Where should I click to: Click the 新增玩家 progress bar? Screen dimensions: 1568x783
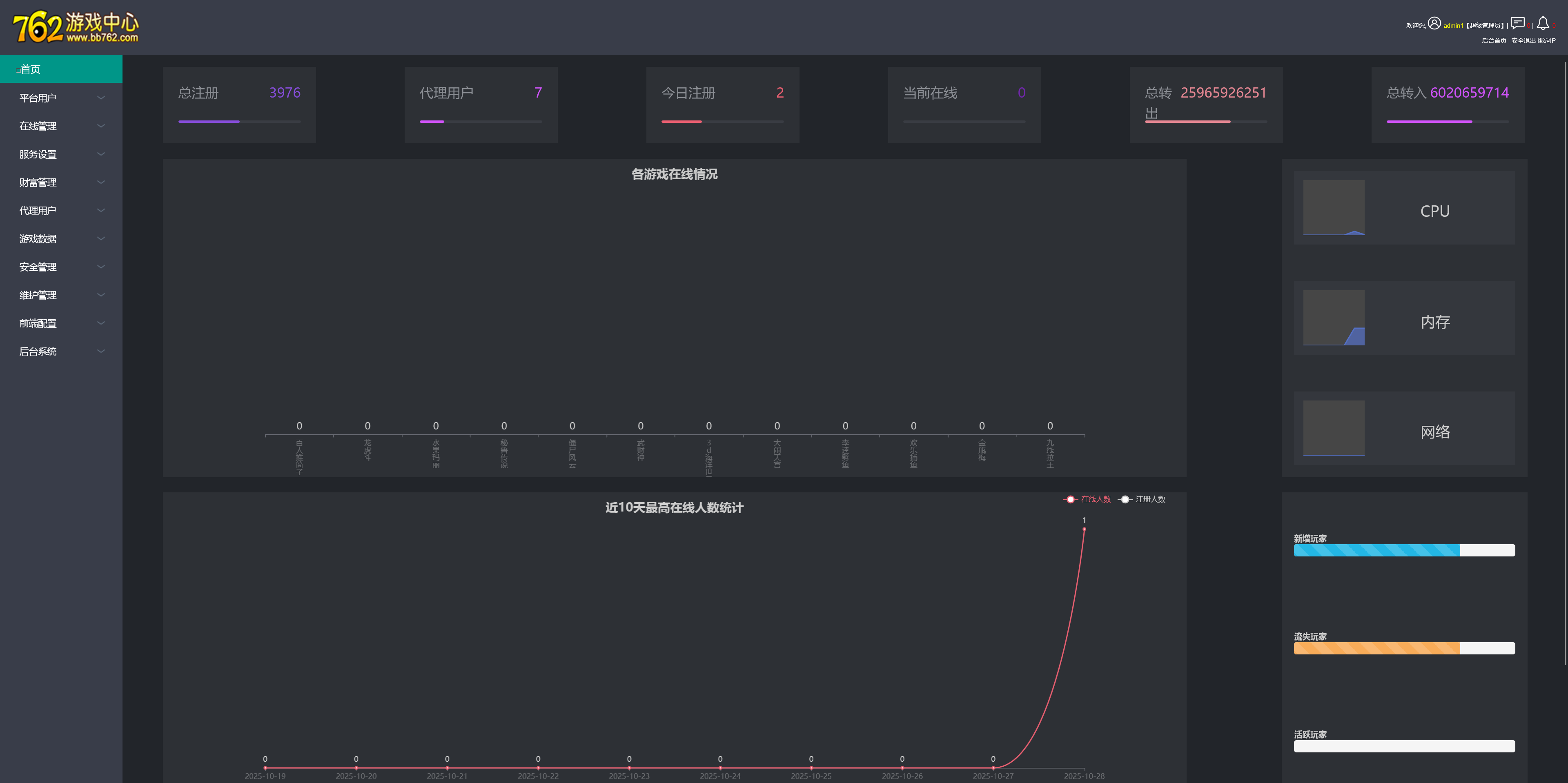pos(1404,551)
